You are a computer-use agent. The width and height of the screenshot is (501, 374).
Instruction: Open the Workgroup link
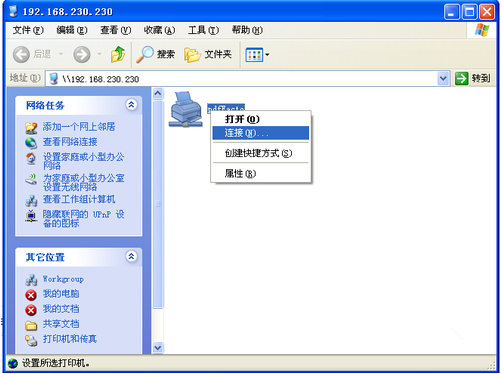pos(63,279)
